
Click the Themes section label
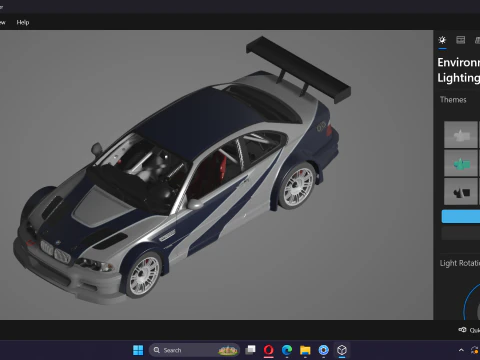click(453, 99)
